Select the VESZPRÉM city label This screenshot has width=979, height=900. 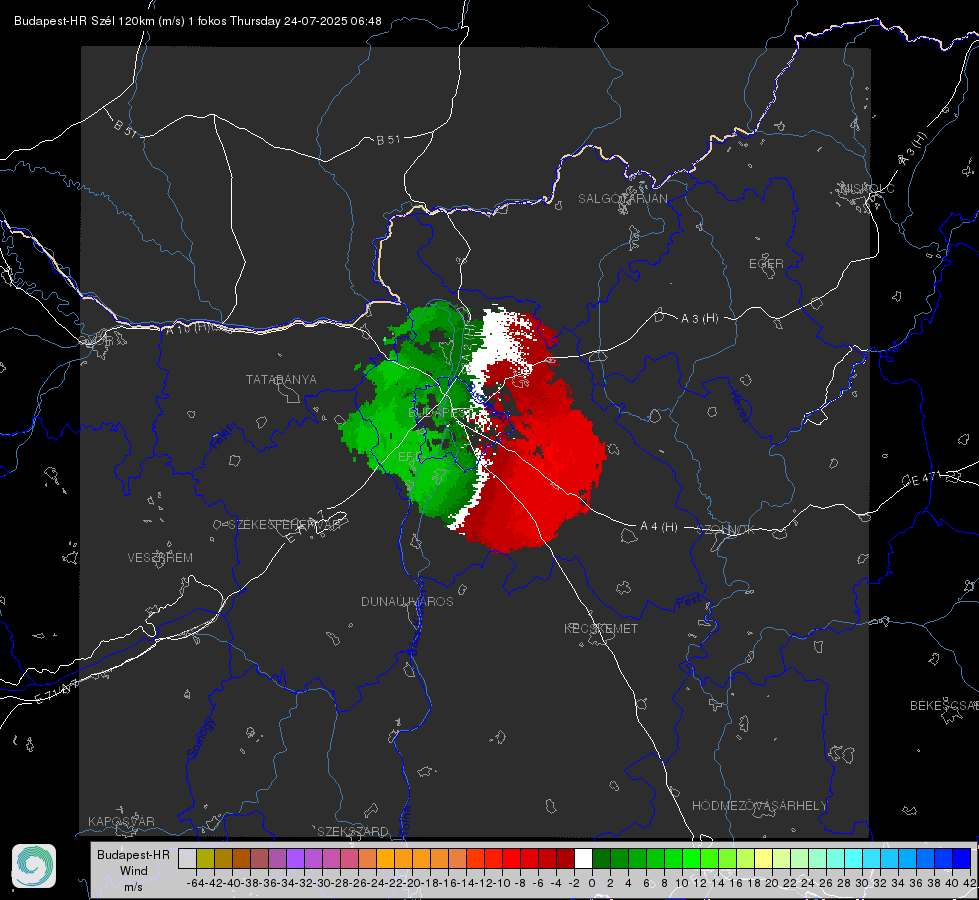160,558
